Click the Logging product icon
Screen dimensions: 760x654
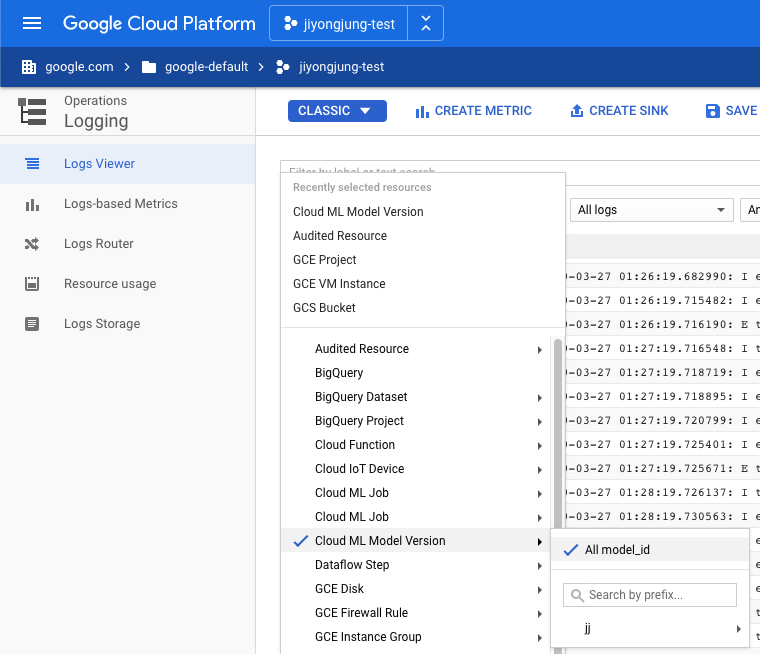pos(32,112)
